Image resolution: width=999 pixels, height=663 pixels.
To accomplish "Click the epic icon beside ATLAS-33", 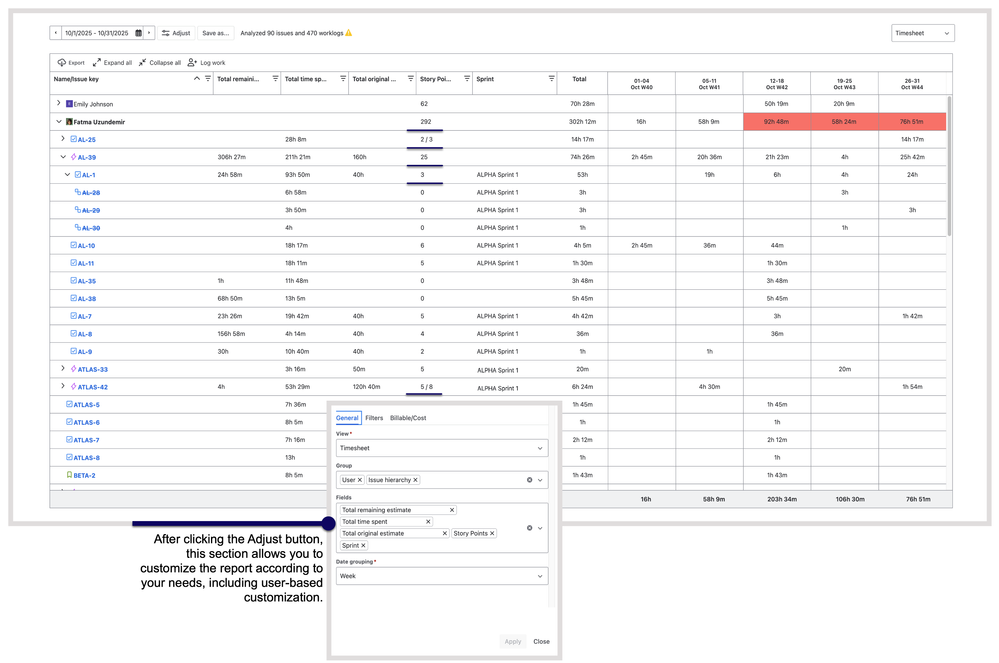I will pos(73,368).
